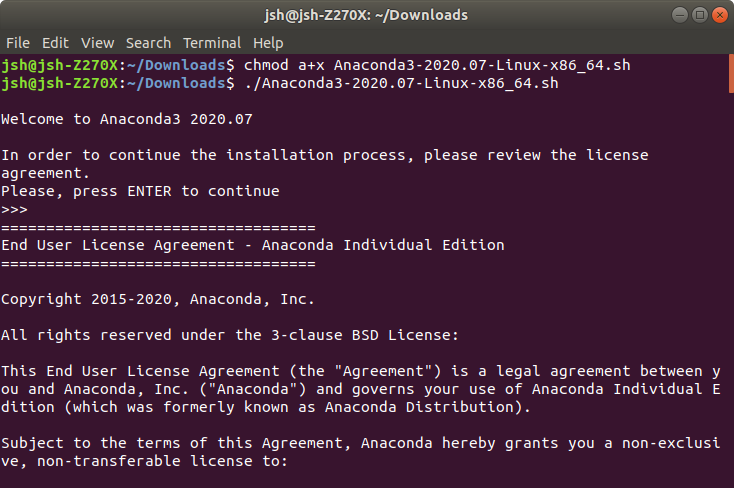This screenshot has height=488, width=734.
Task: Click the 'Copyright 2015-2020, Anaconda, Inc.' line
Action: 158,299
